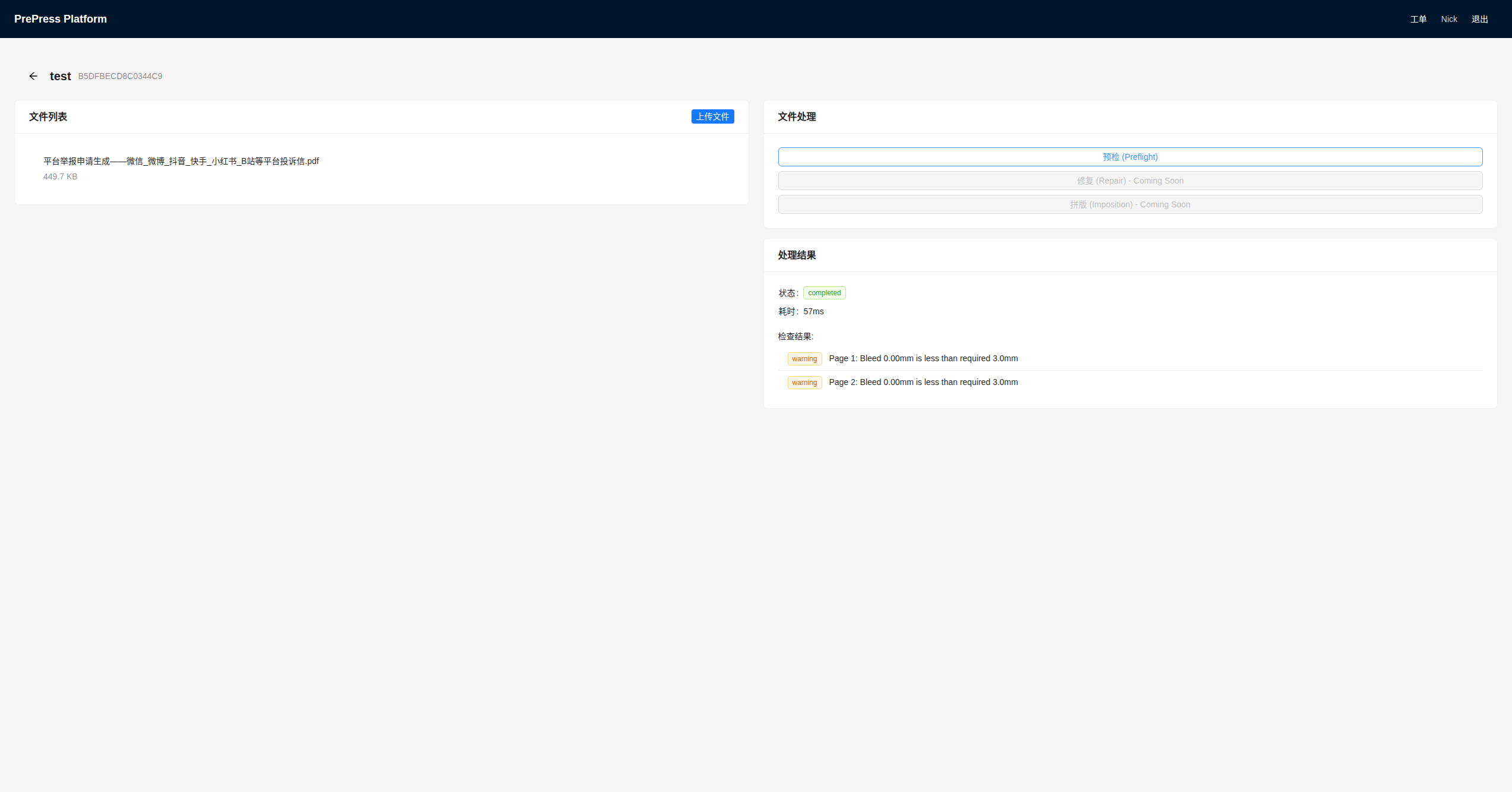Select the uploaded PDF file name

click(181, 161)
